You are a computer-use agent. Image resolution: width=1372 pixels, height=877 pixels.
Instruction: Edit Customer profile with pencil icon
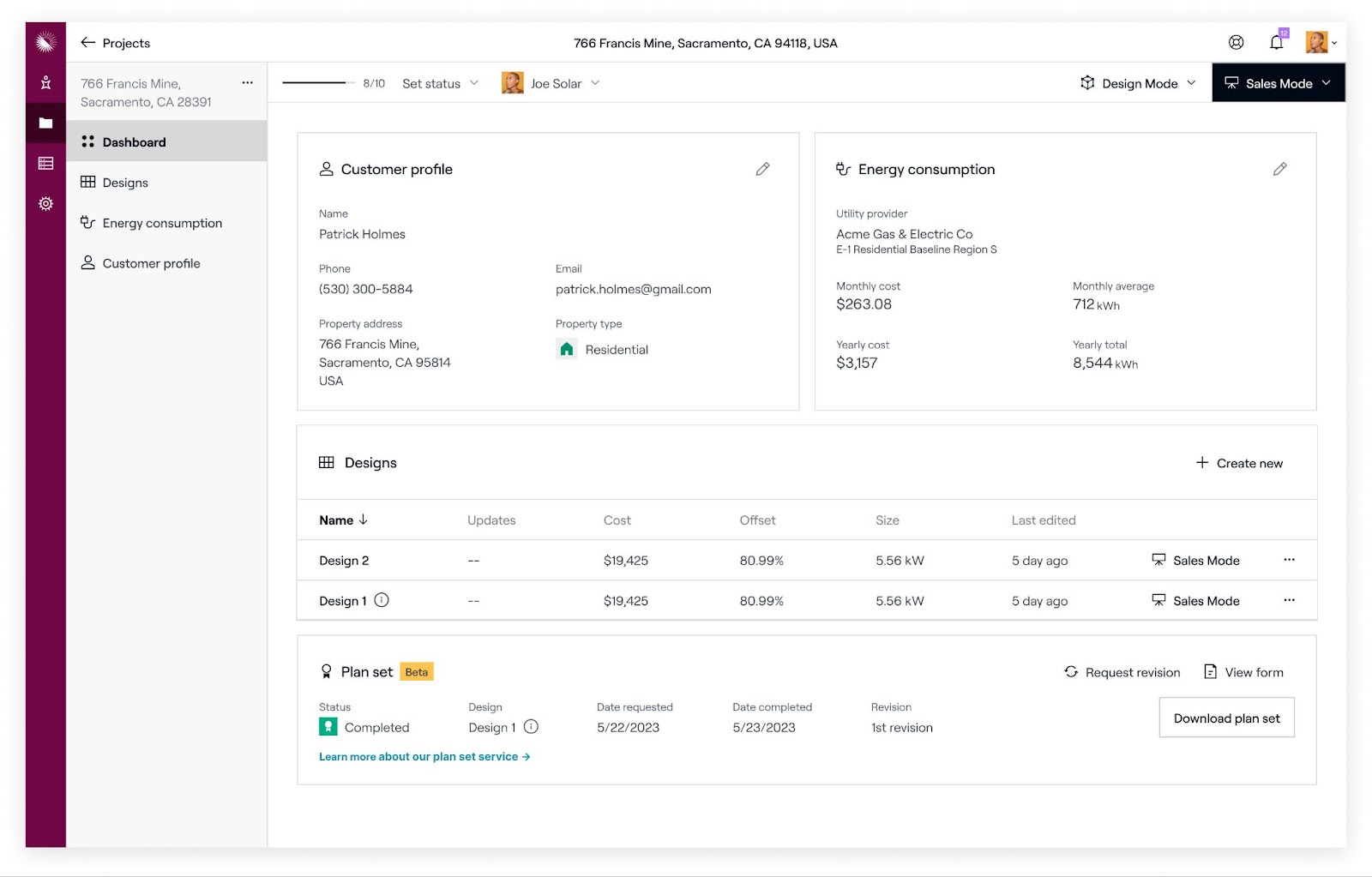point(762,169)
